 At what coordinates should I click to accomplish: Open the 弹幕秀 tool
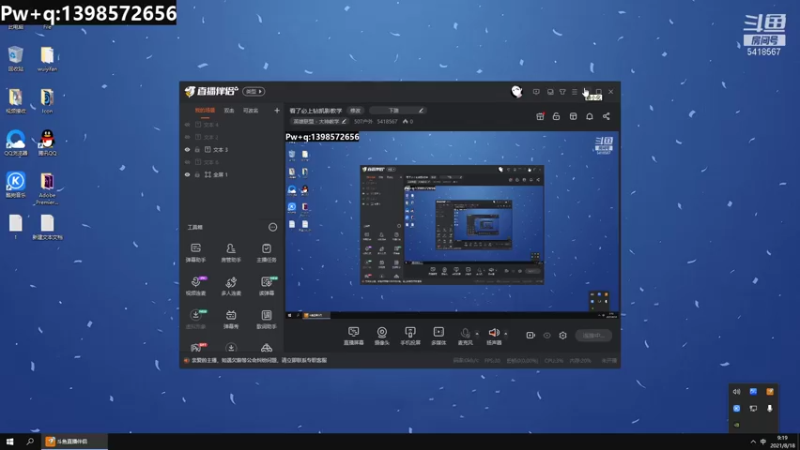coord(231,319)
